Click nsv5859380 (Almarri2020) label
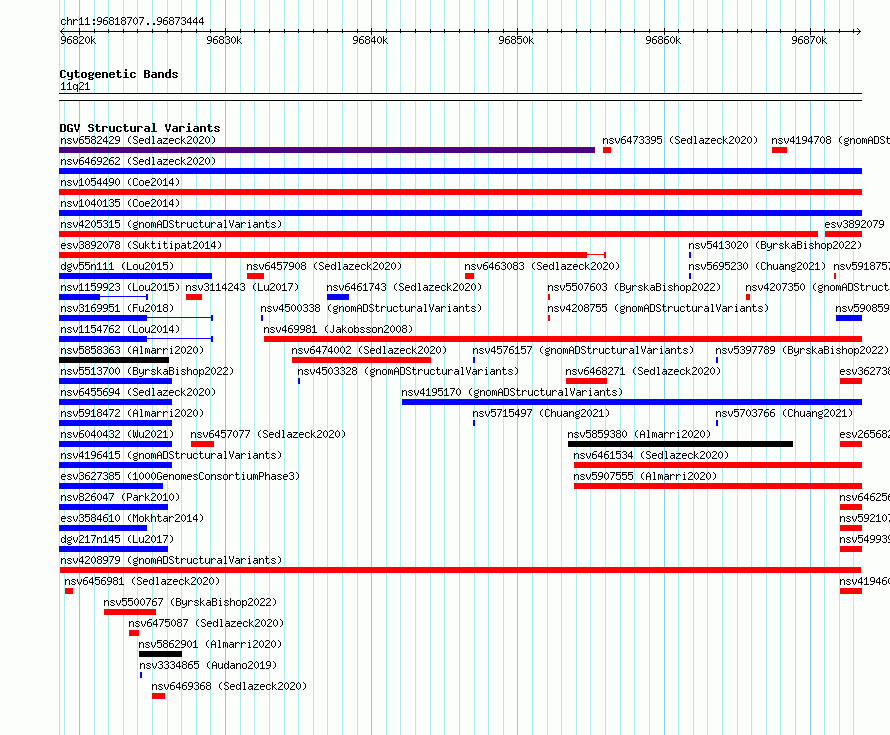Image resolution: width=890 pixels, height=735 pixels. [639, 434]
